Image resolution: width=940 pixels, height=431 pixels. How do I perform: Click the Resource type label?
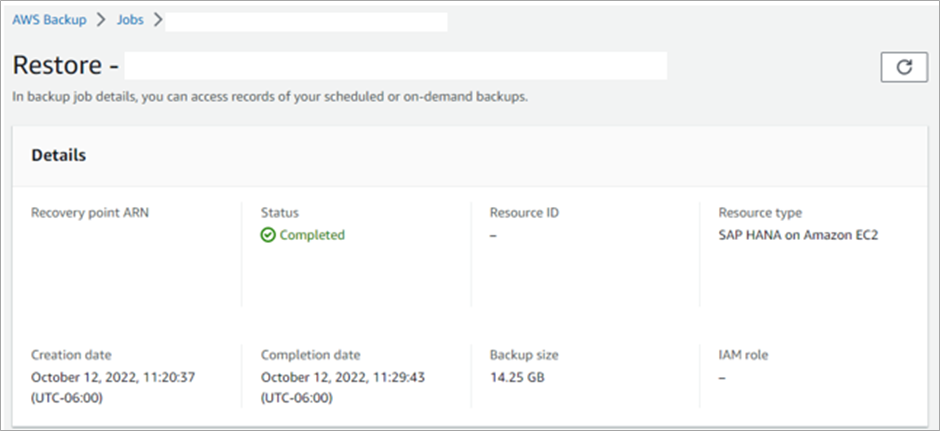coord(760,213)
